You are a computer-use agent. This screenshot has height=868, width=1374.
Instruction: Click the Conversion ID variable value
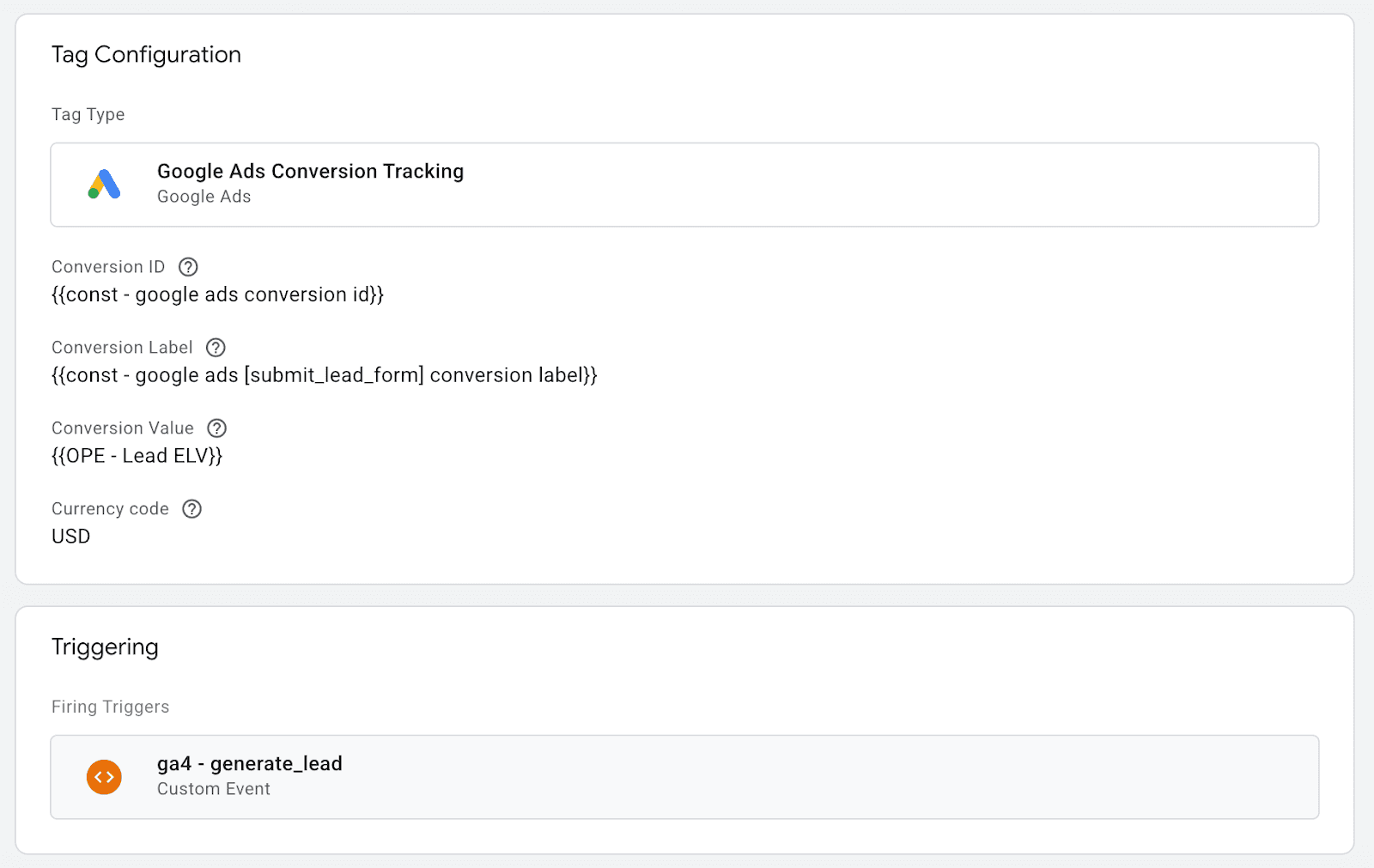(217, 294)
